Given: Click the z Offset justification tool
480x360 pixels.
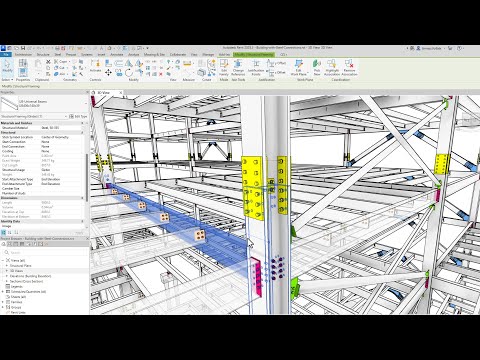Looking at the screenshot, I should point(276,72).
